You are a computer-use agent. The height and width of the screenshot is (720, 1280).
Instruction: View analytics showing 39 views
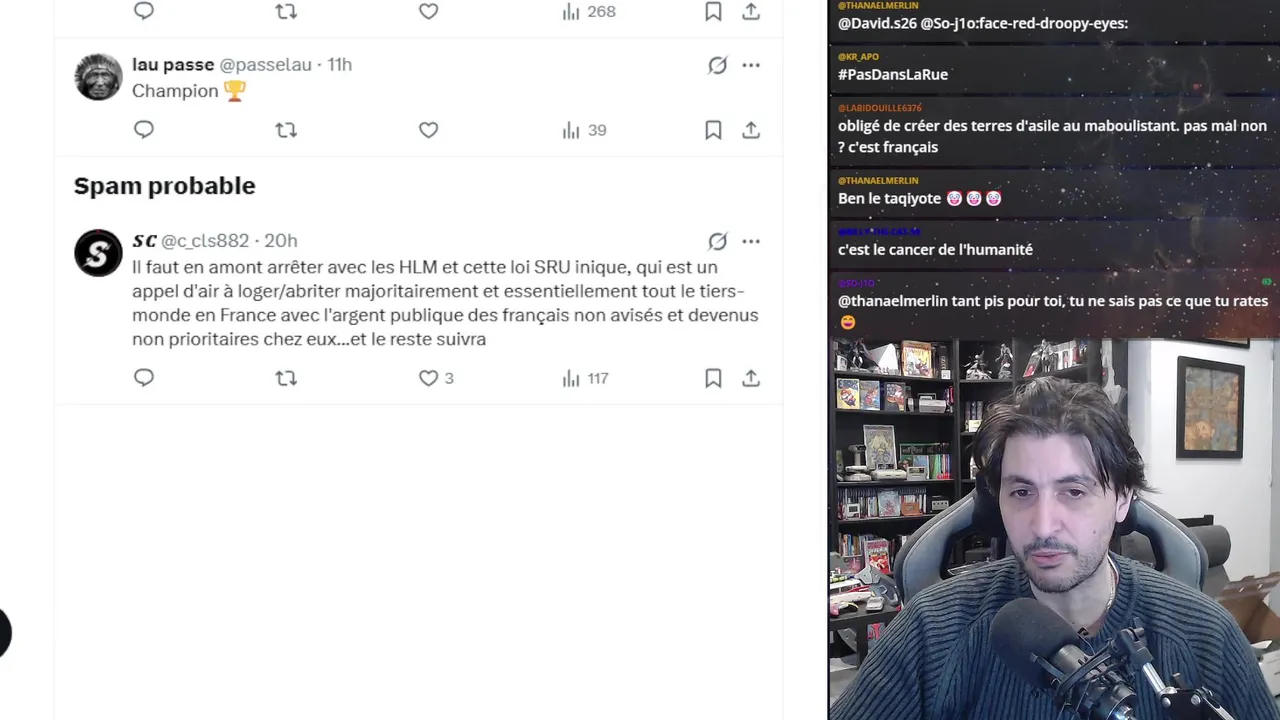(x=584, y=130)
